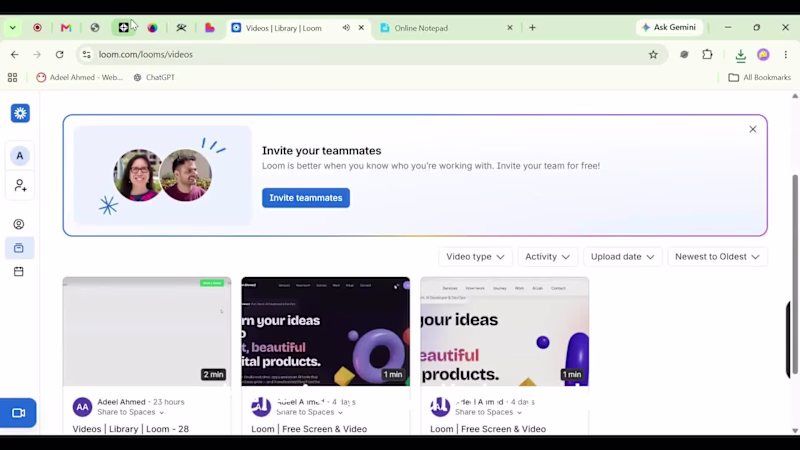
Task: Reload the Loom page
Action: 60,55
